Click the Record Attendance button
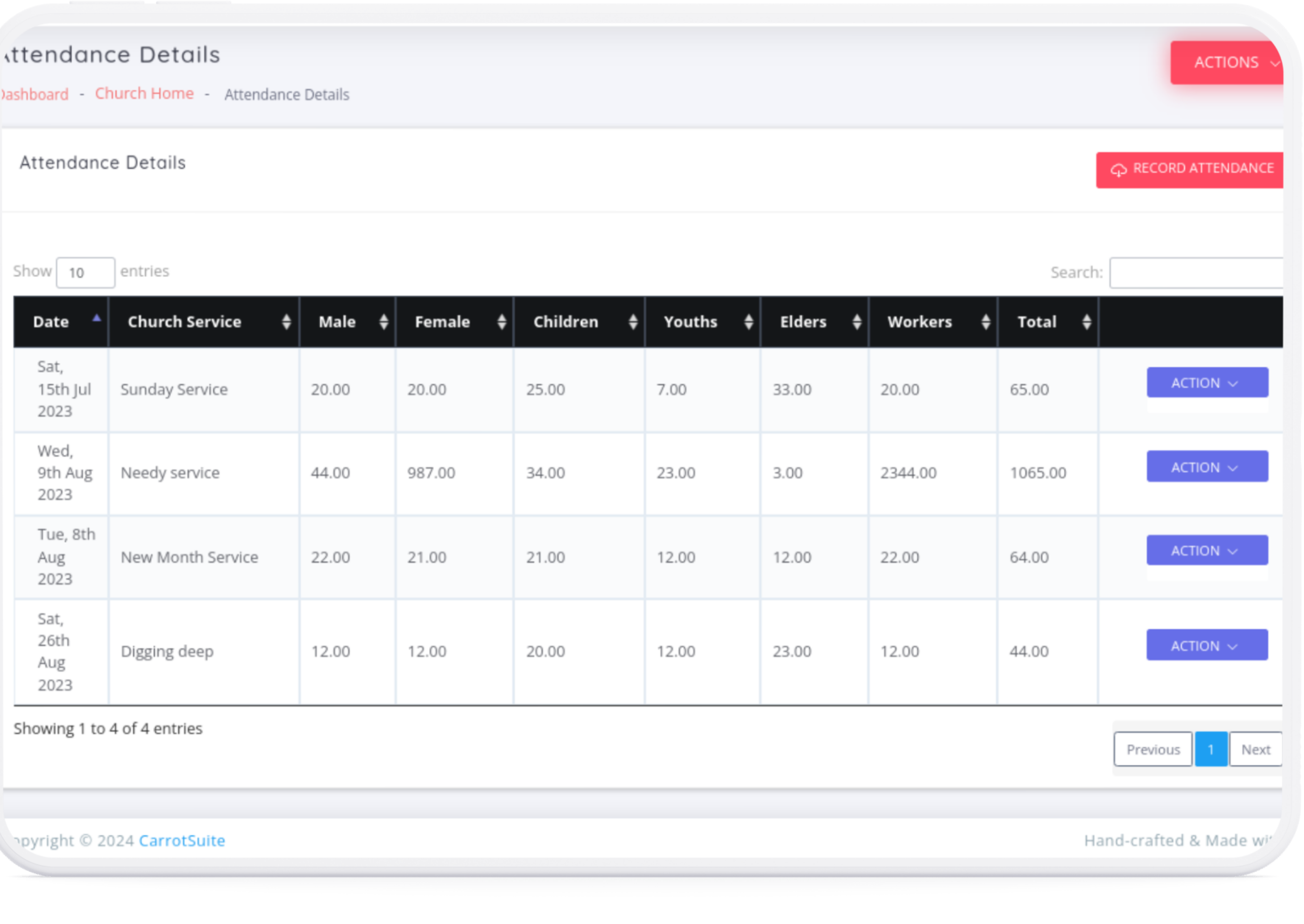This screenshot has width=1304, height=924. 1191,169
